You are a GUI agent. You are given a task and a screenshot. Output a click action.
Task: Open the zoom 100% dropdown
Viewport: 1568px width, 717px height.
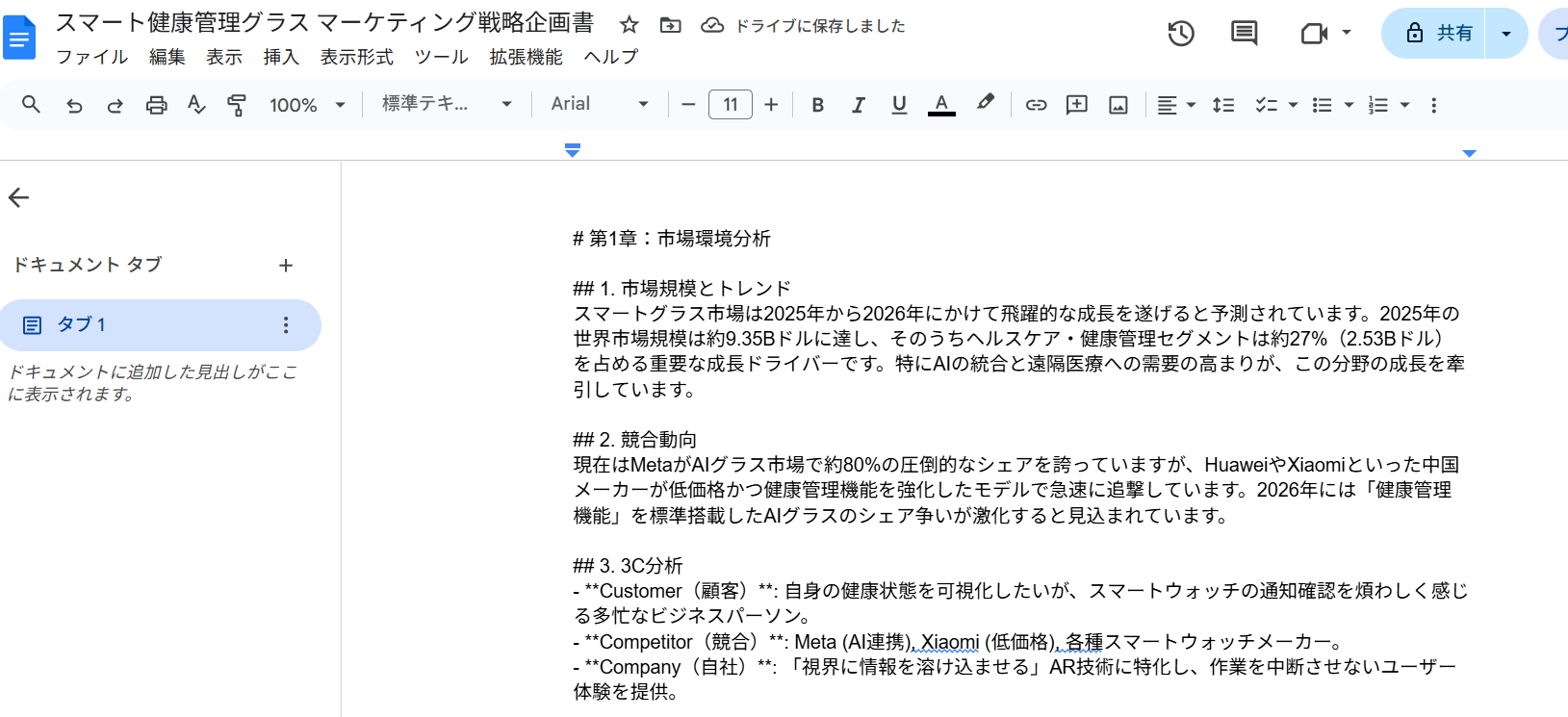pyautogui.click(x=307, y=105)
